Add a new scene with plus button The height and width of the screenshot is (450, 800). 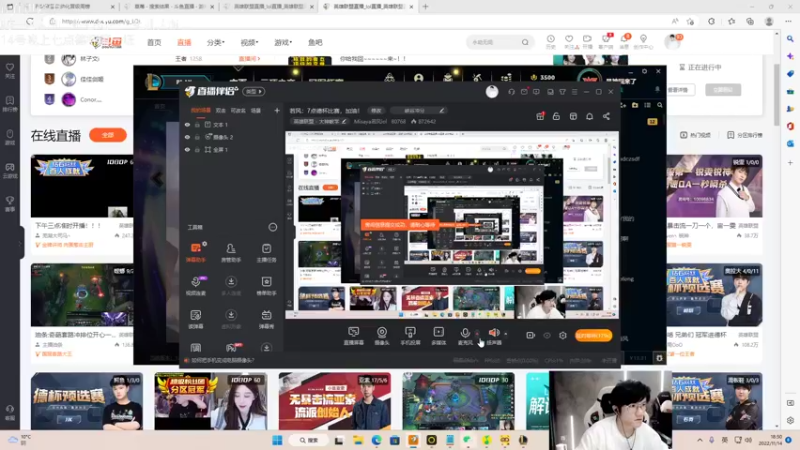[277, 110]
